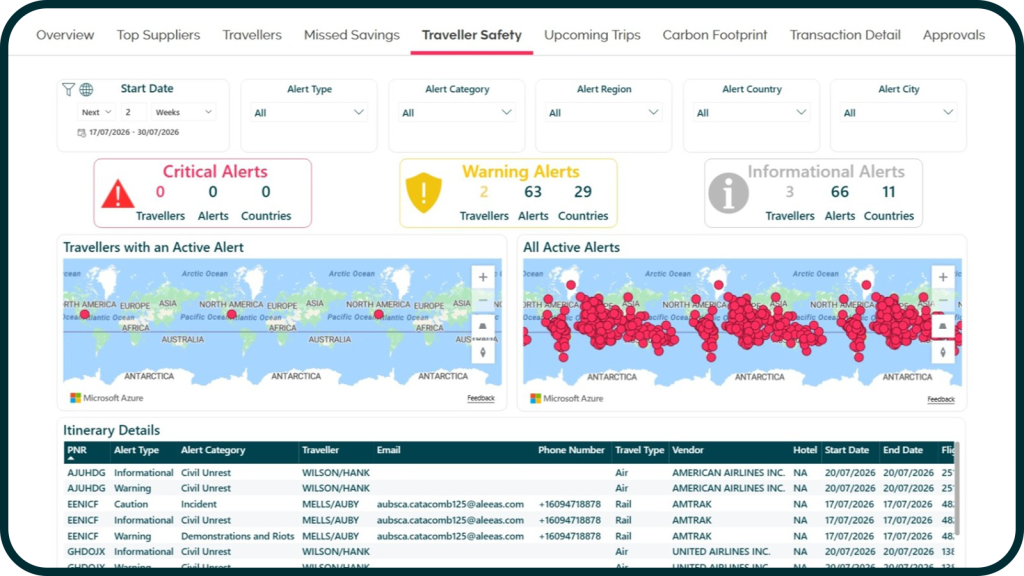The image size is (1024, 576).
Task: Click the compass control on the Travellers map
Action: [483, 352]
